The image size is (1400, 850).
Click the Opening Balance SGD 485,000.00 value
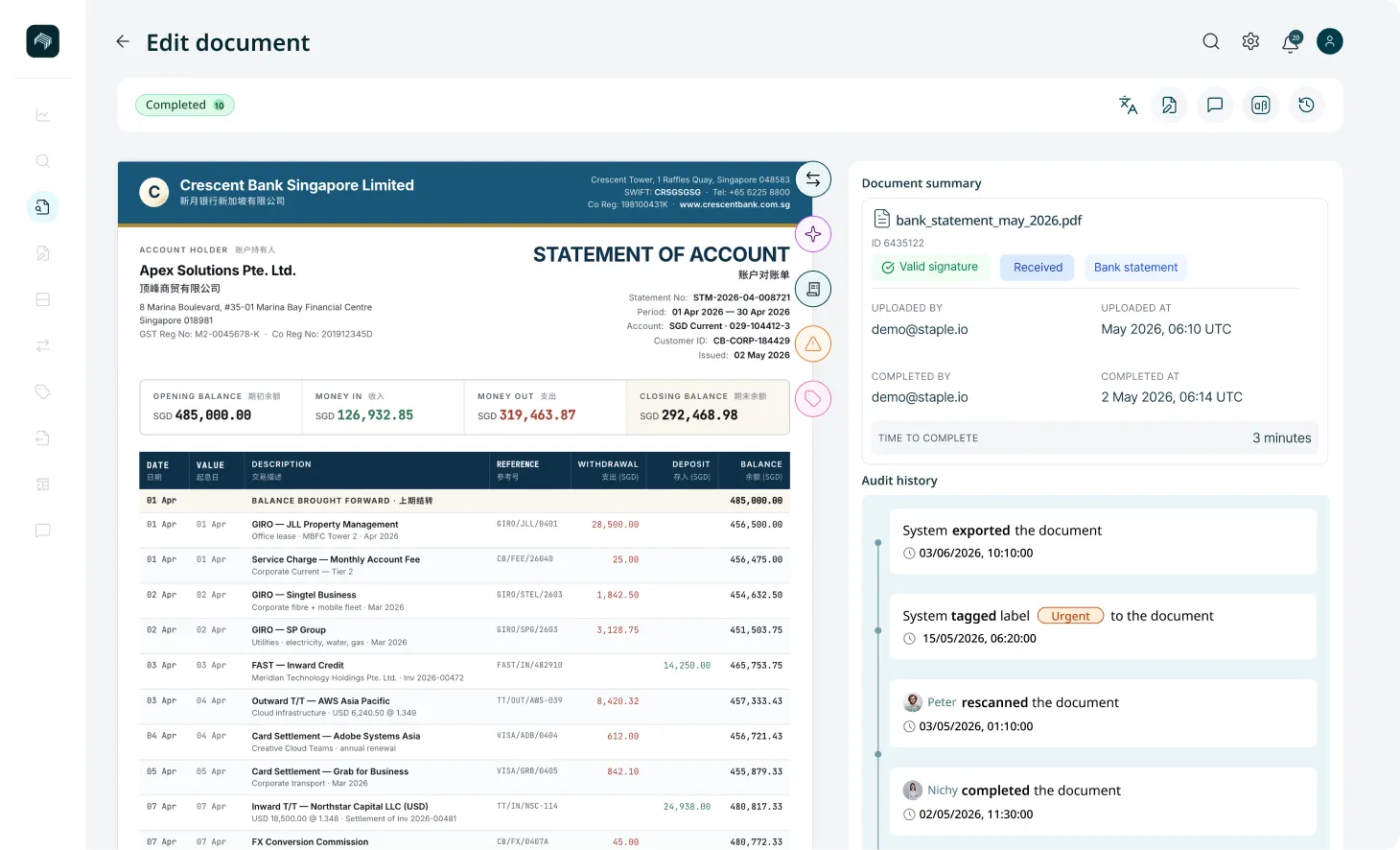click(x=202, y=415)
